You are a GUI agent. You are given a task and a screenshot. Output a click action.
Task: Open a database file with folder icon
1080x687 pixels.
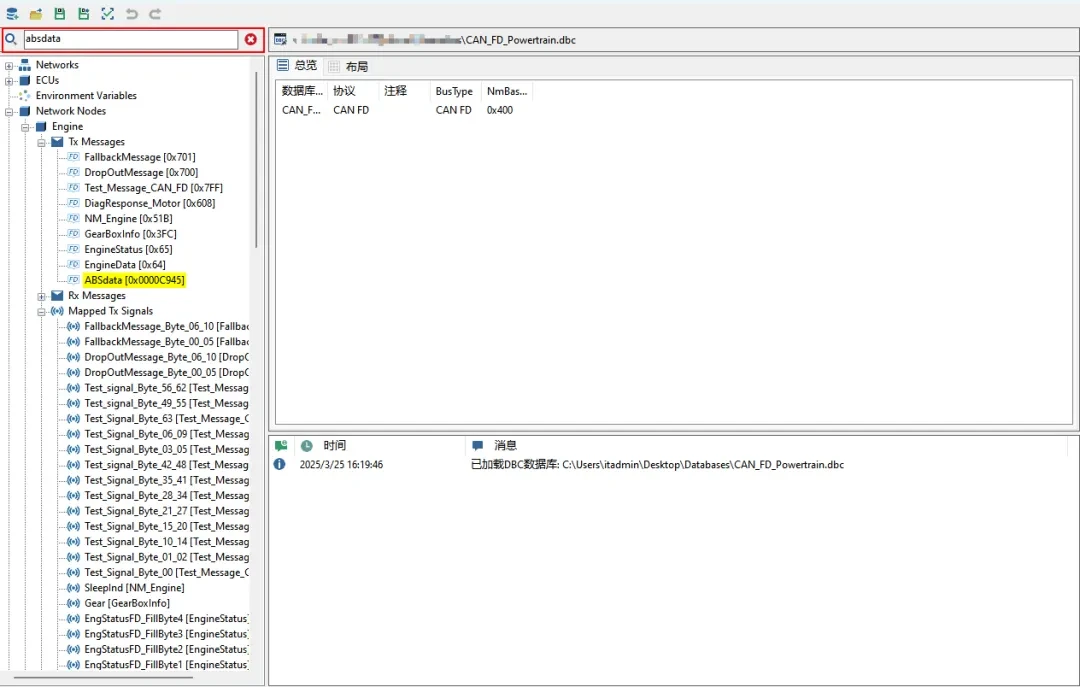tap(36, 14)
